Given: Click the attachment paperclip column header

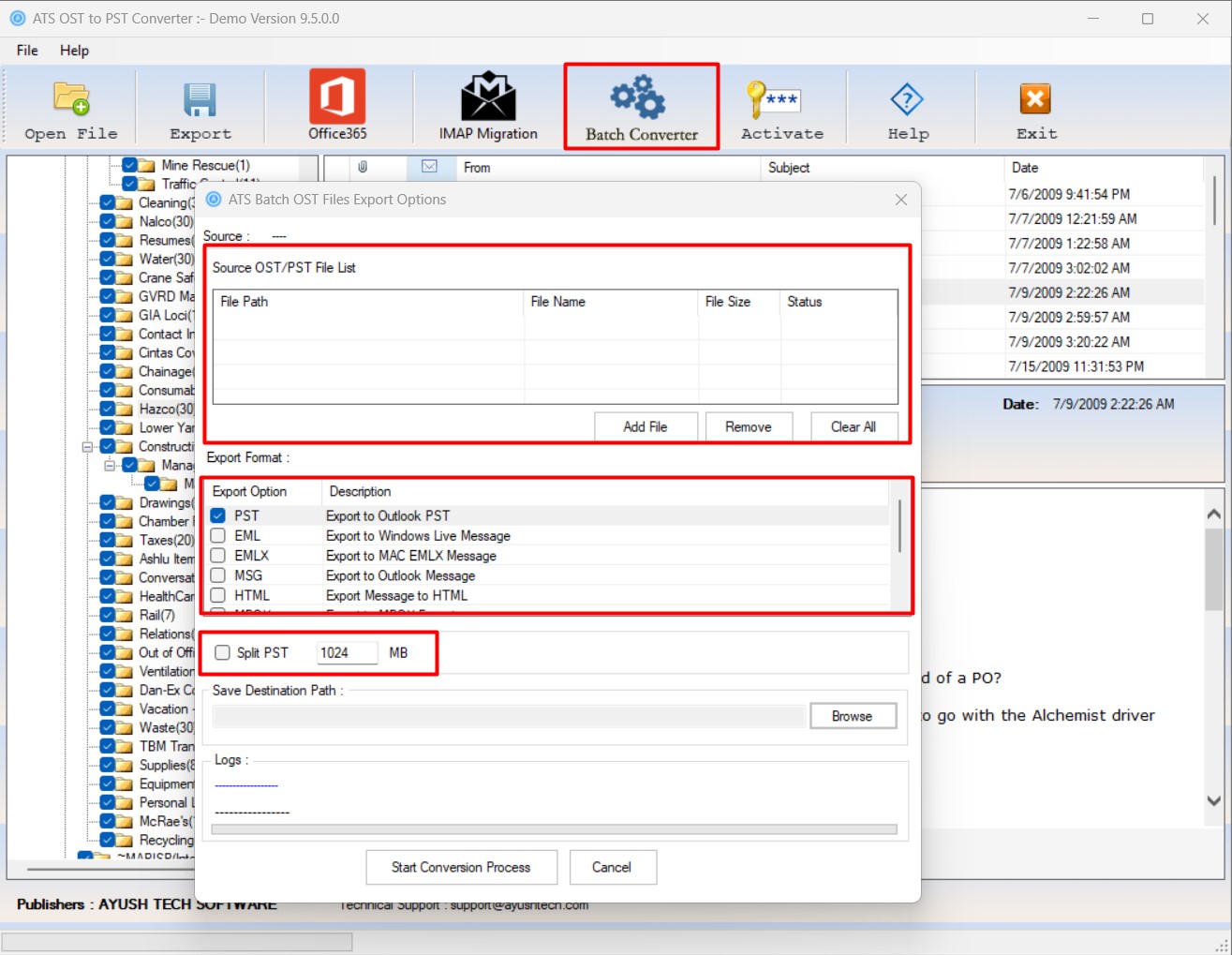Looking at the screenshot, I should point(363,167).
